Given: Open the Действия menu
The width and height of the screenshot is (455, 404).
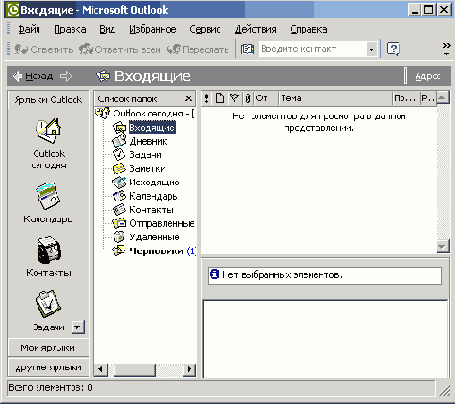Looking at the screenshot, I should 256,29.
